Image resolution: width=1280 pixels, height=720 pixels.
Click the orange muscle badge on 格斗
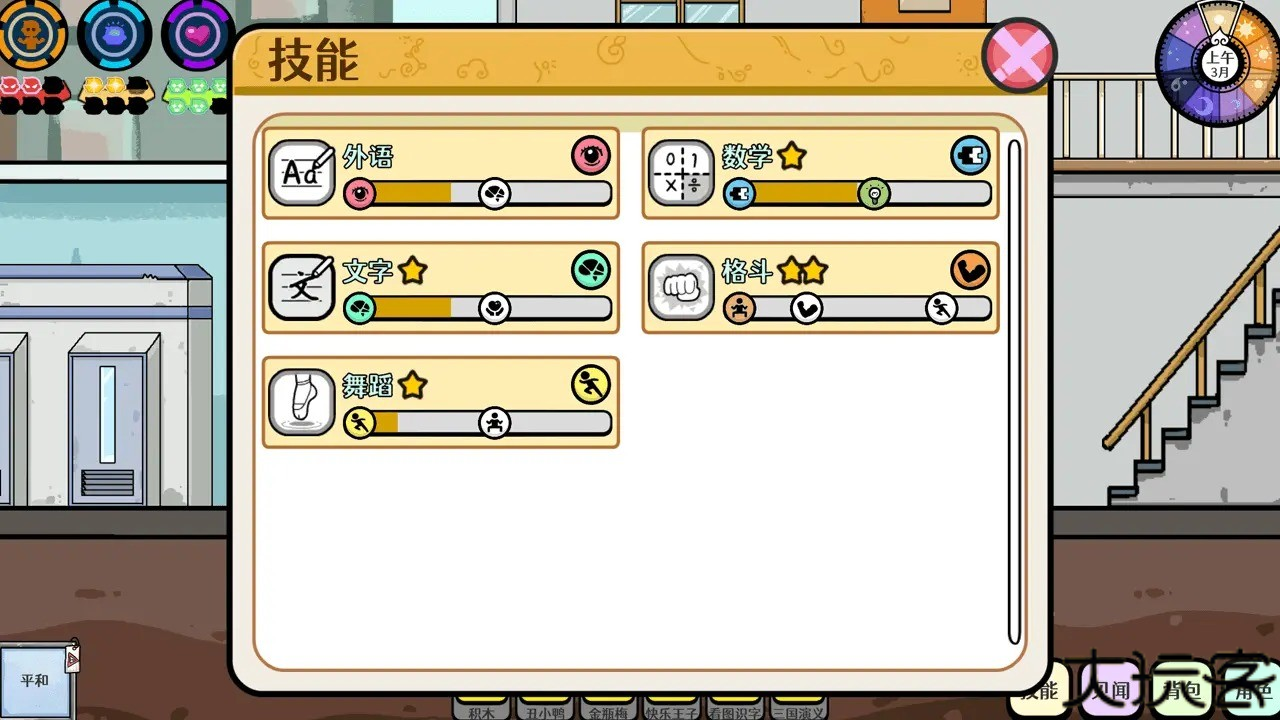970,270
